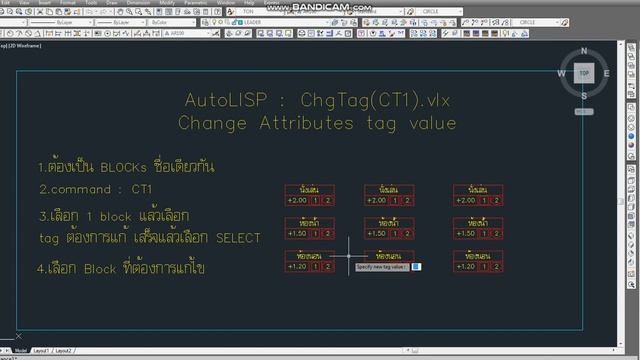Open the Properties palette icon

coord(159,12)
